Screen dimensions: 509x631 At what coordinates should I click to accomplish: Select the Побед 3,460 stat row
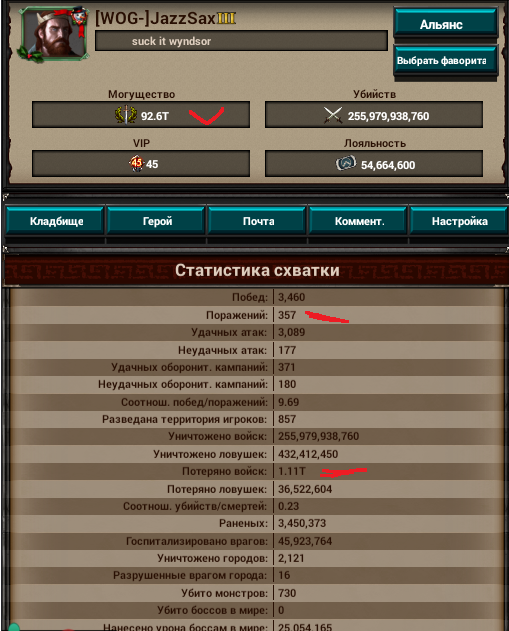point(256,297)
